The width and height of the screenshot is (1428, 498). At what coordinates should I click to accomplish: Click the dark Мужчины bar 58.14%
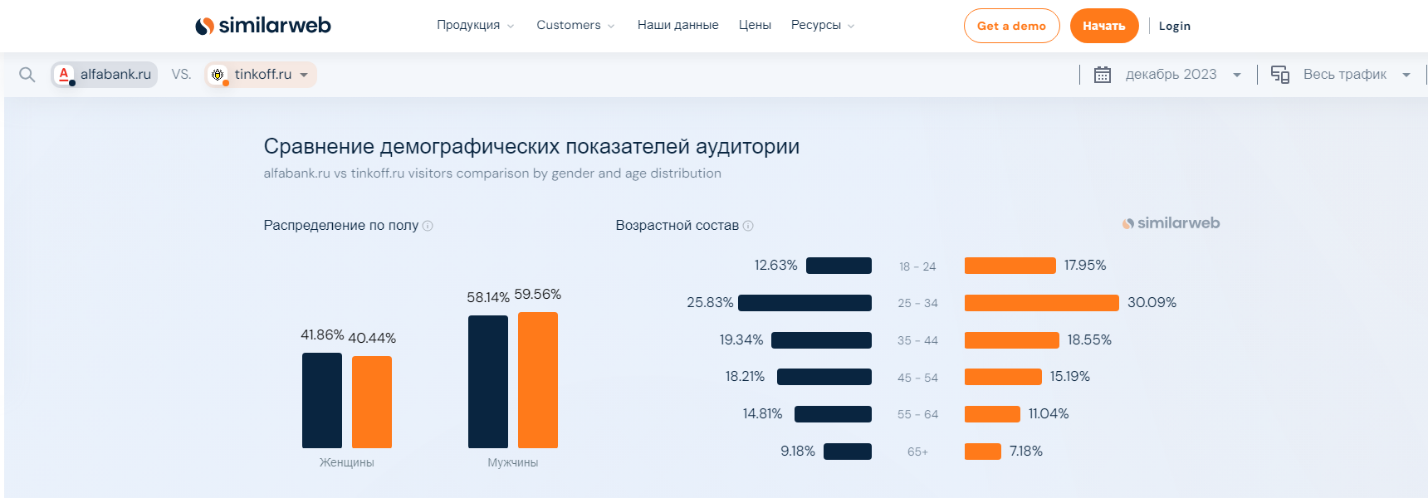click(488, 381)
